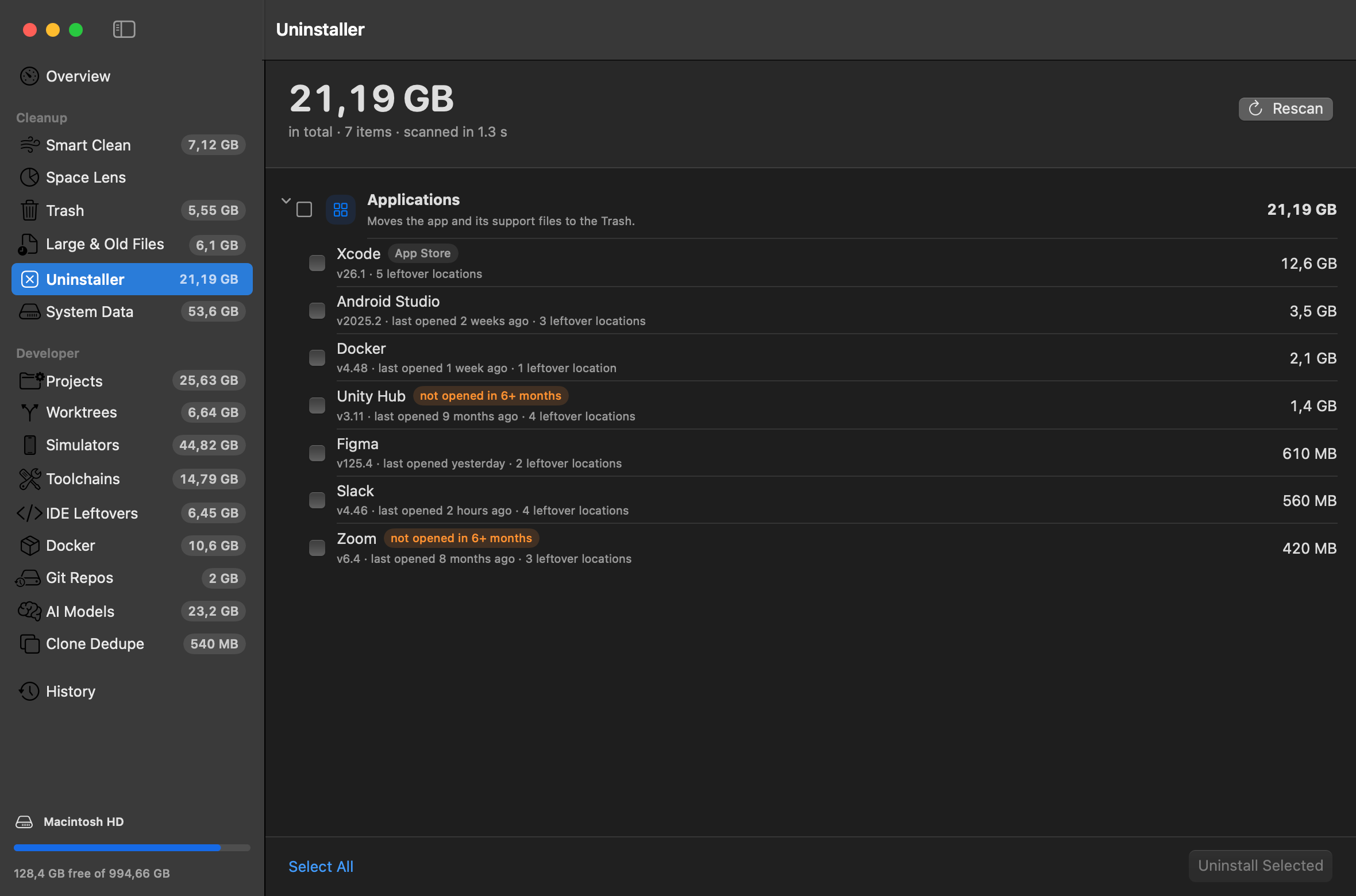Click the Space Lens pie icon
This screenshot has width=1356, height=896.
[x=29, y=177]
